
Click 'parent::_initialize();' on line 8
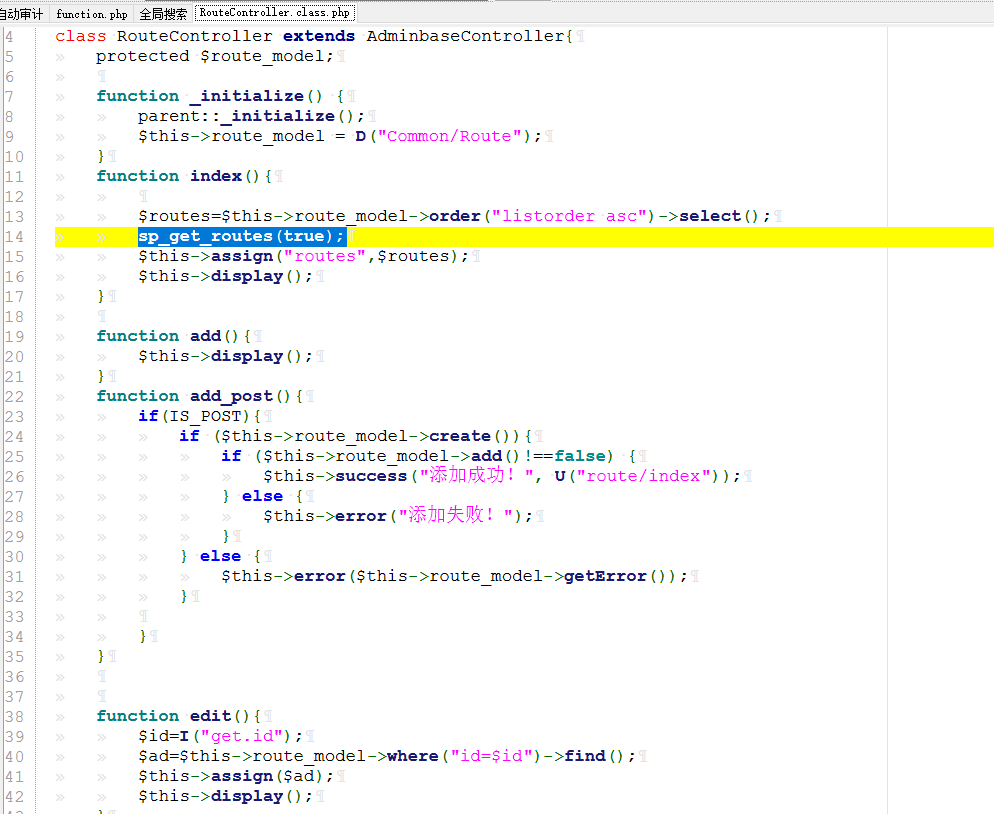pyautogui.click(x=252, y=116)
